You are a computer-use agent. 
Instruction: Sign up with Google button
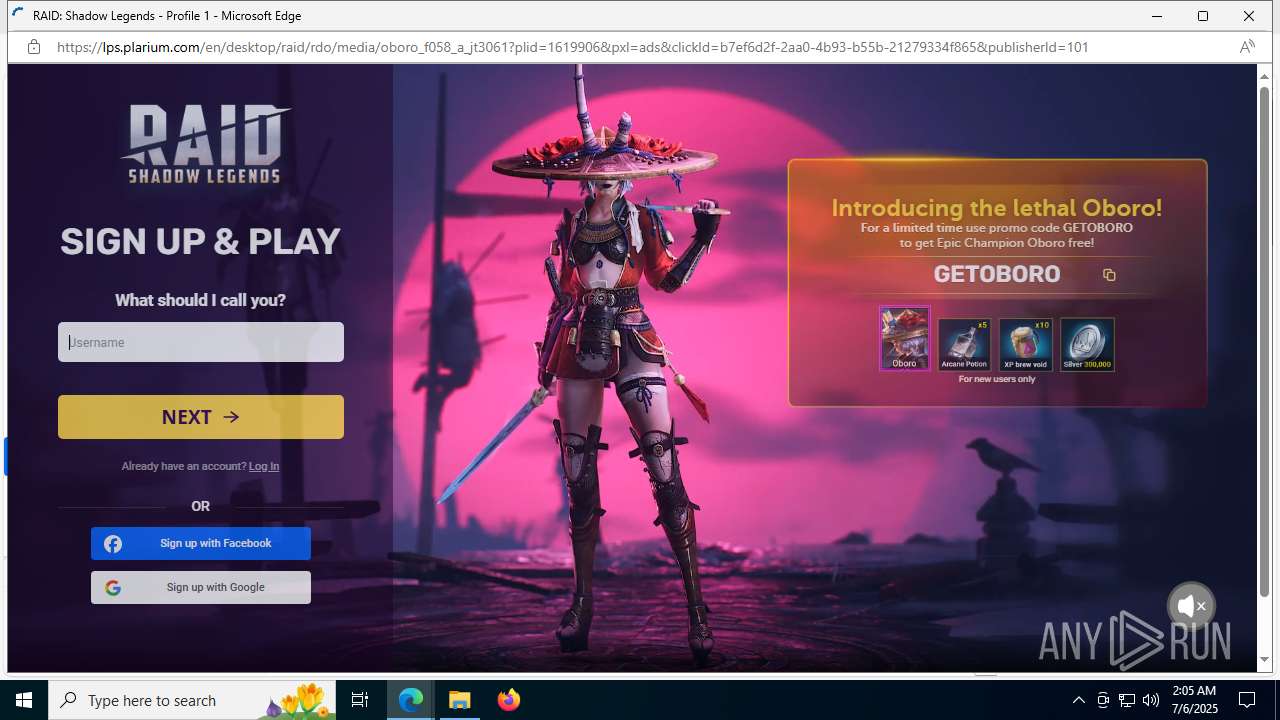tap(201, 588)
